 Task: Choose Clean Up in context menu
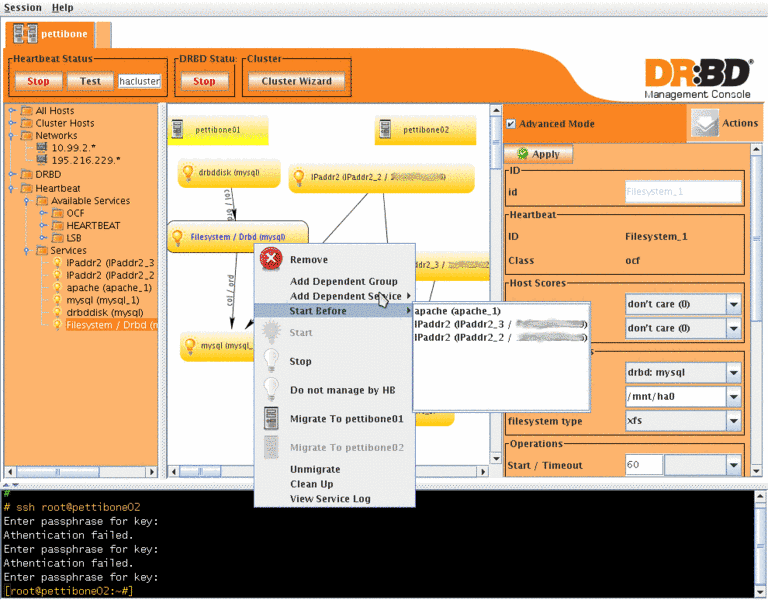click(x=312, y=484)
